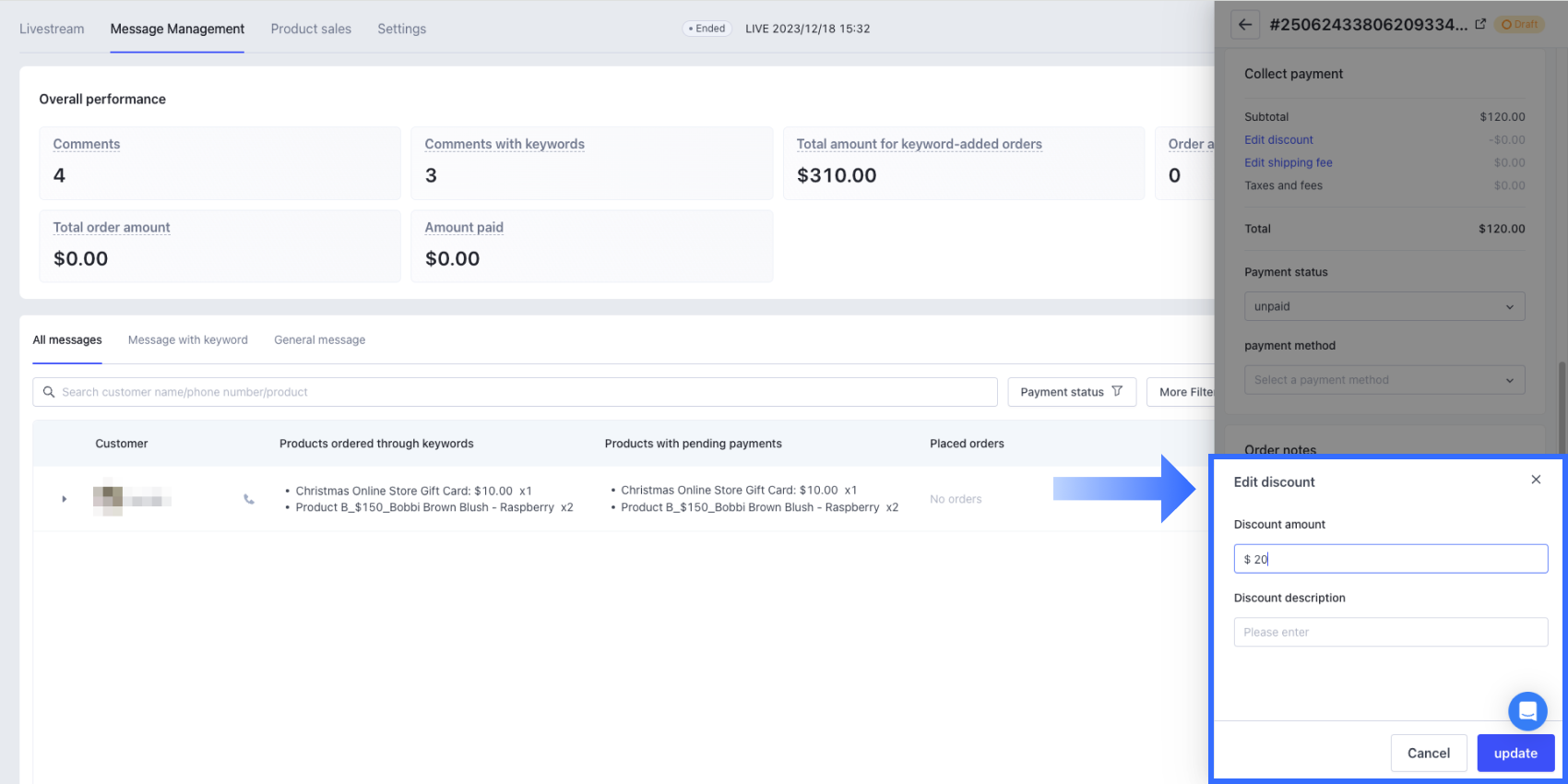
Task: Close the Edit discount dialog
Action: tap(1536, 480)
